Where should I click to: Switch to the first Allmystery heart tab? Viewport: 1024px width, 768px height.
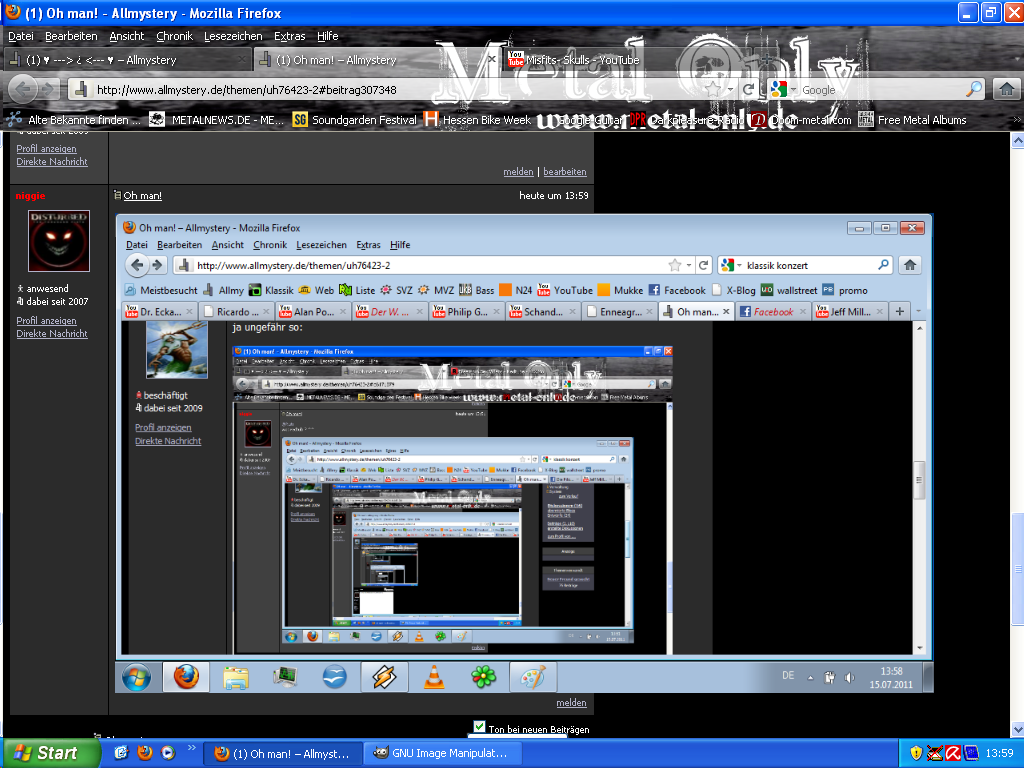click(x=127, y=60)
